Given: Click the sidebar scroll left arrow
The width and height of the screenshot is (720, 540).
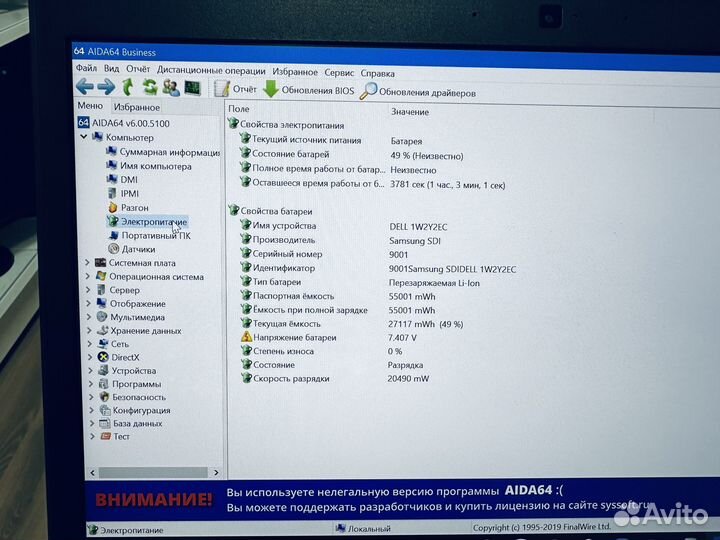Looking at the screenshot, I should [93, 472].
